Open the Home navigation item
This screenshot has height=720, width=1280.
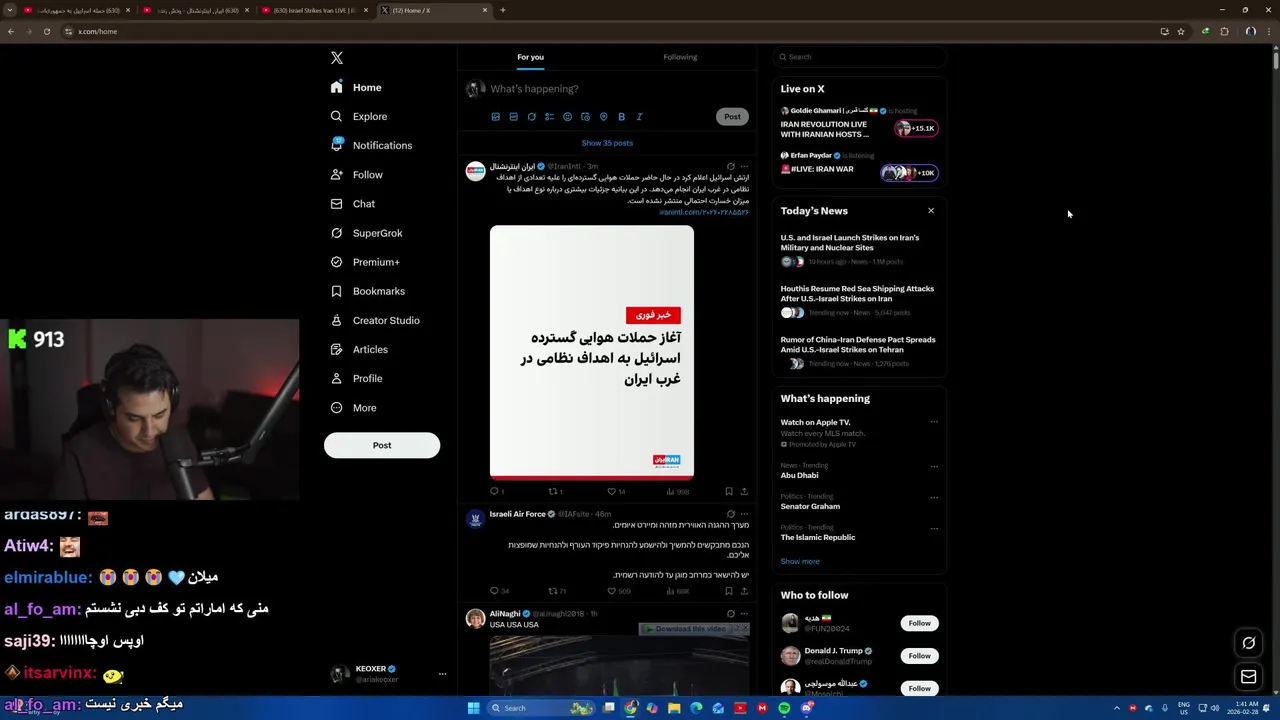coord(357,87)
